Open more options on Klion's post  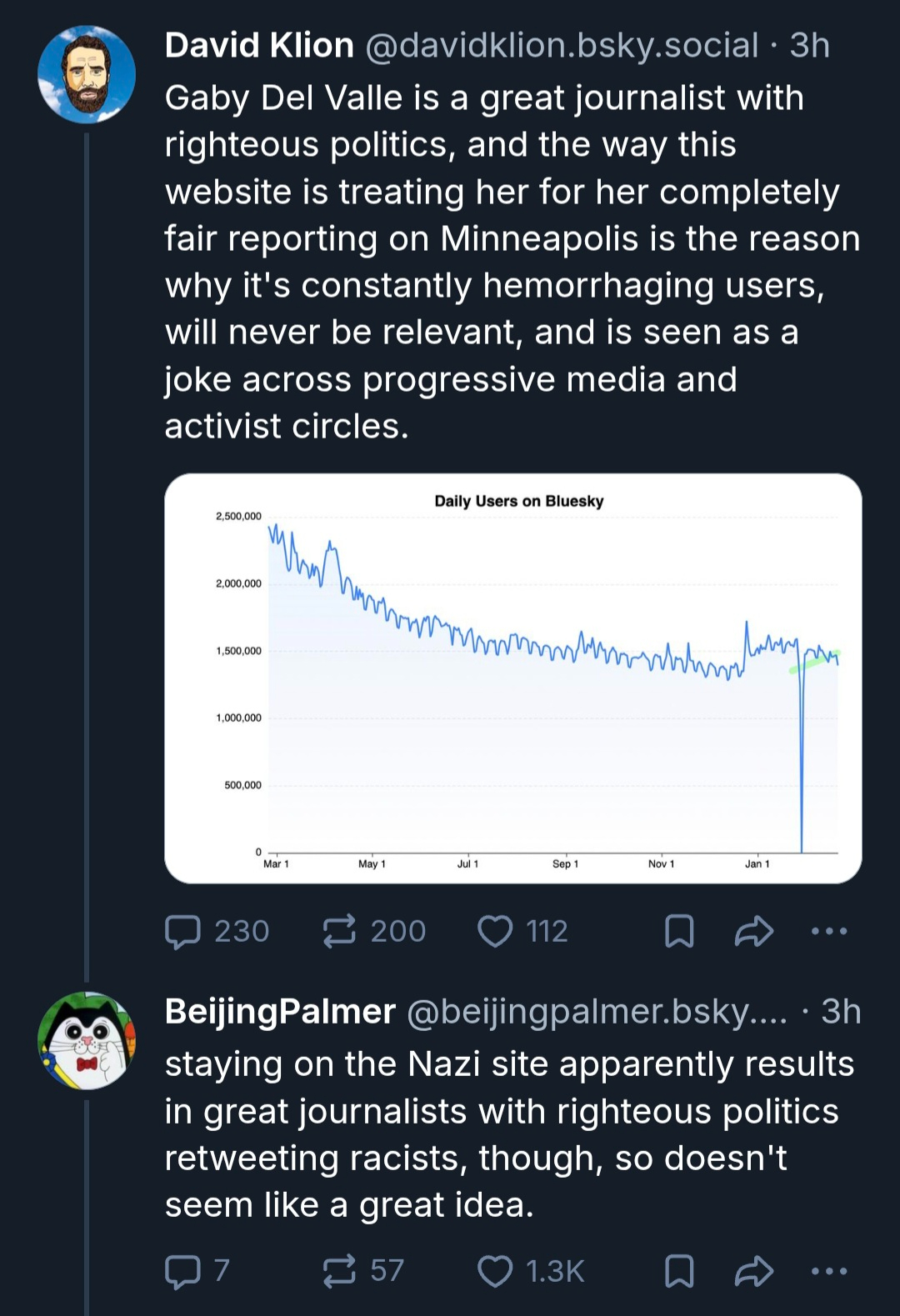(829, 931)
